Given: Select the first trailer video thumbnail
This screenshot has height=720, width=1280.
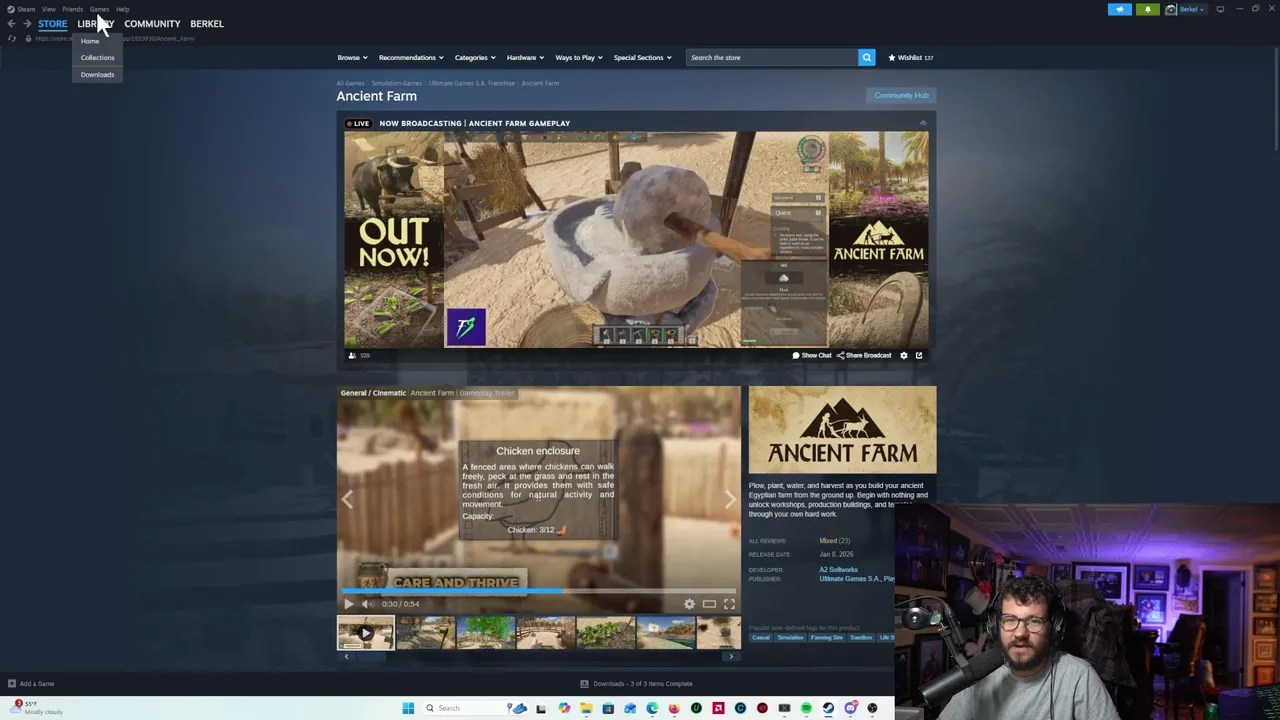Looking at the screenshot, I should [365, 633].
